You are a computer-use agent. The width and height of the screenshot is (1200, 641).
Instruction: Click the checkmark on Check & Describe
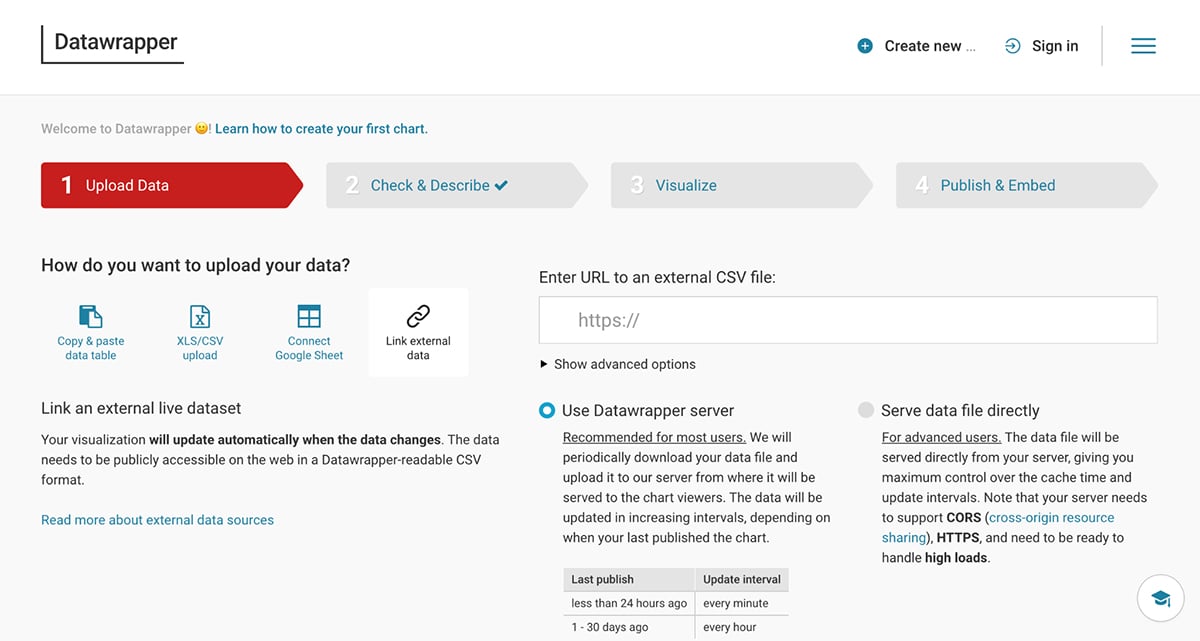[x=502, y=185]
